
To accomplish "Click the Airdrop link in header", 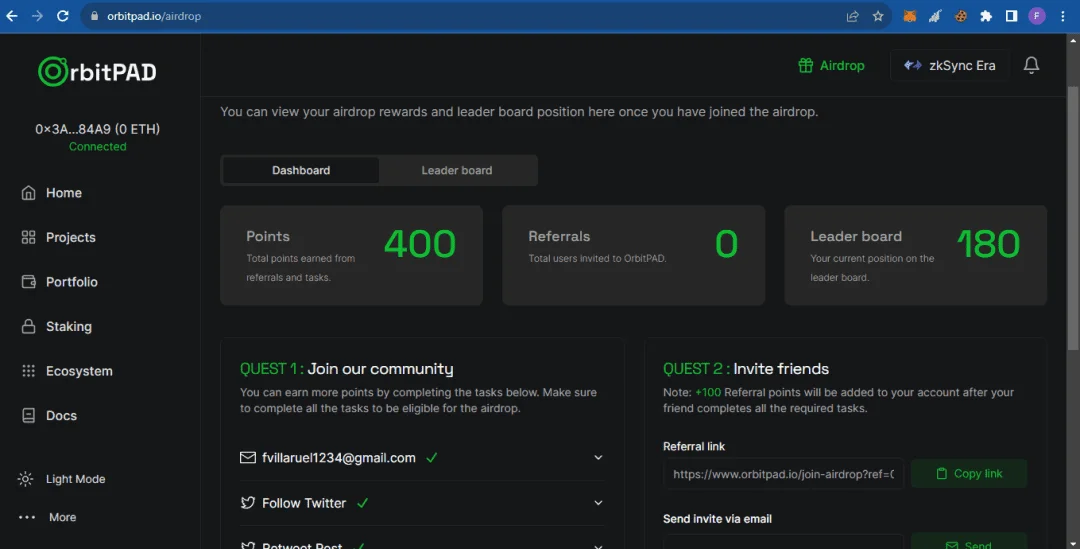I will [x=831, y=65].
